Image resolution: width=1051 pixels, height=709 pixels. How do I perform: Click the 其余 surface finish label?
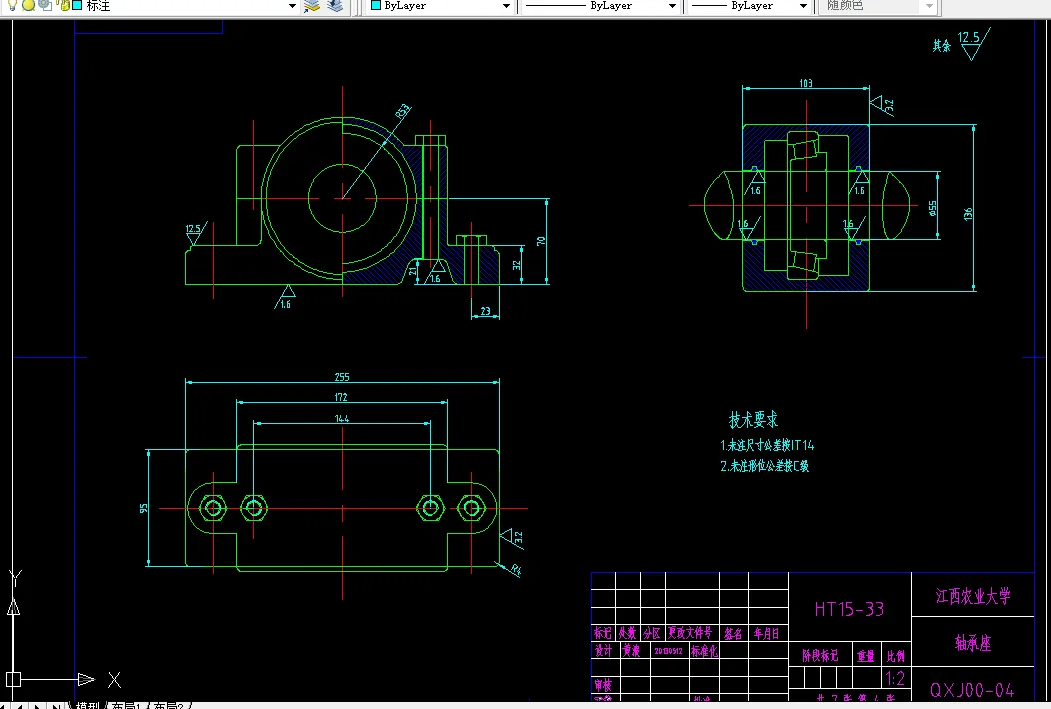click(x=942, y=46)
